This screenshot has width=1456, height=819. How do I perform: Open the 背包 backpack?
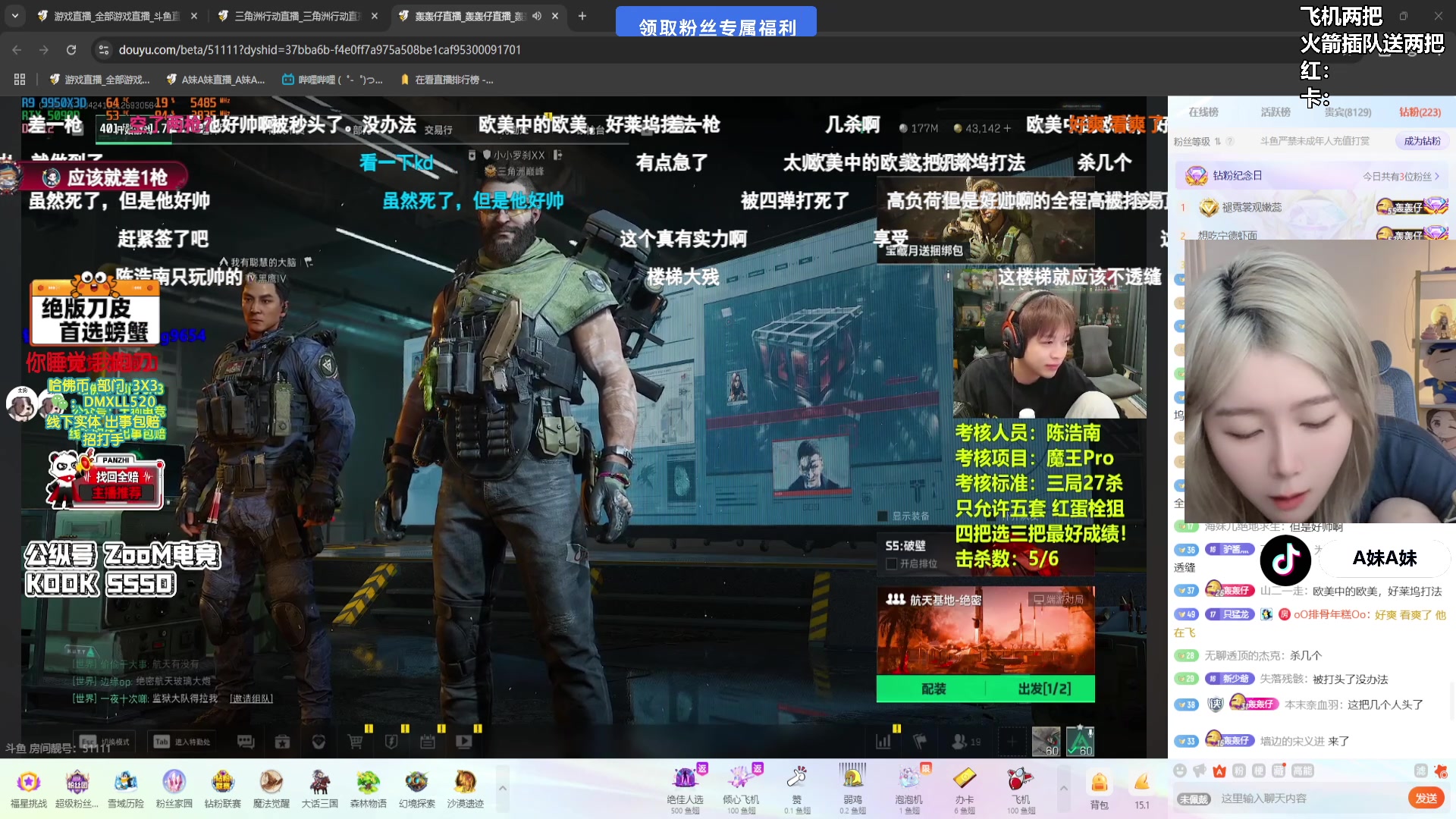point(1099,789)
